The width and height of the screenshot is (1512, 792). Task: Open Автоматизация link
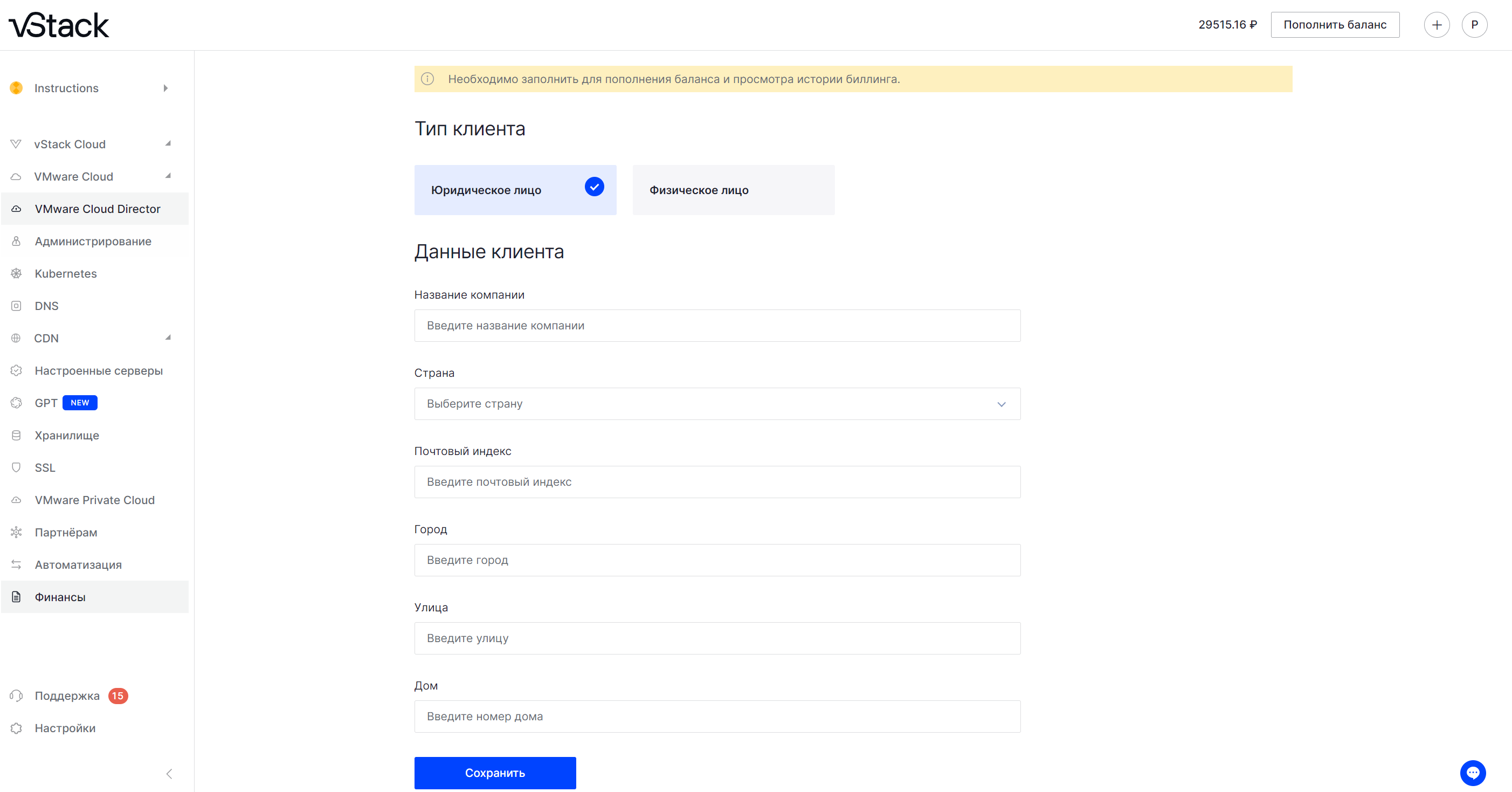click(x=95, y=564)
